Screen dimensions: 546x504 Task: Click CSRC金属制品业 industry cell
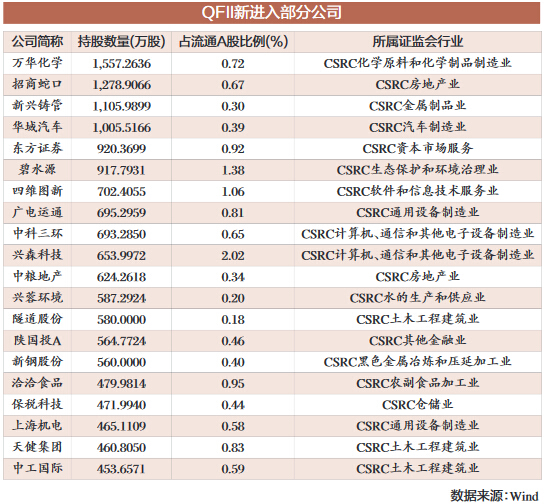(418, 106)
